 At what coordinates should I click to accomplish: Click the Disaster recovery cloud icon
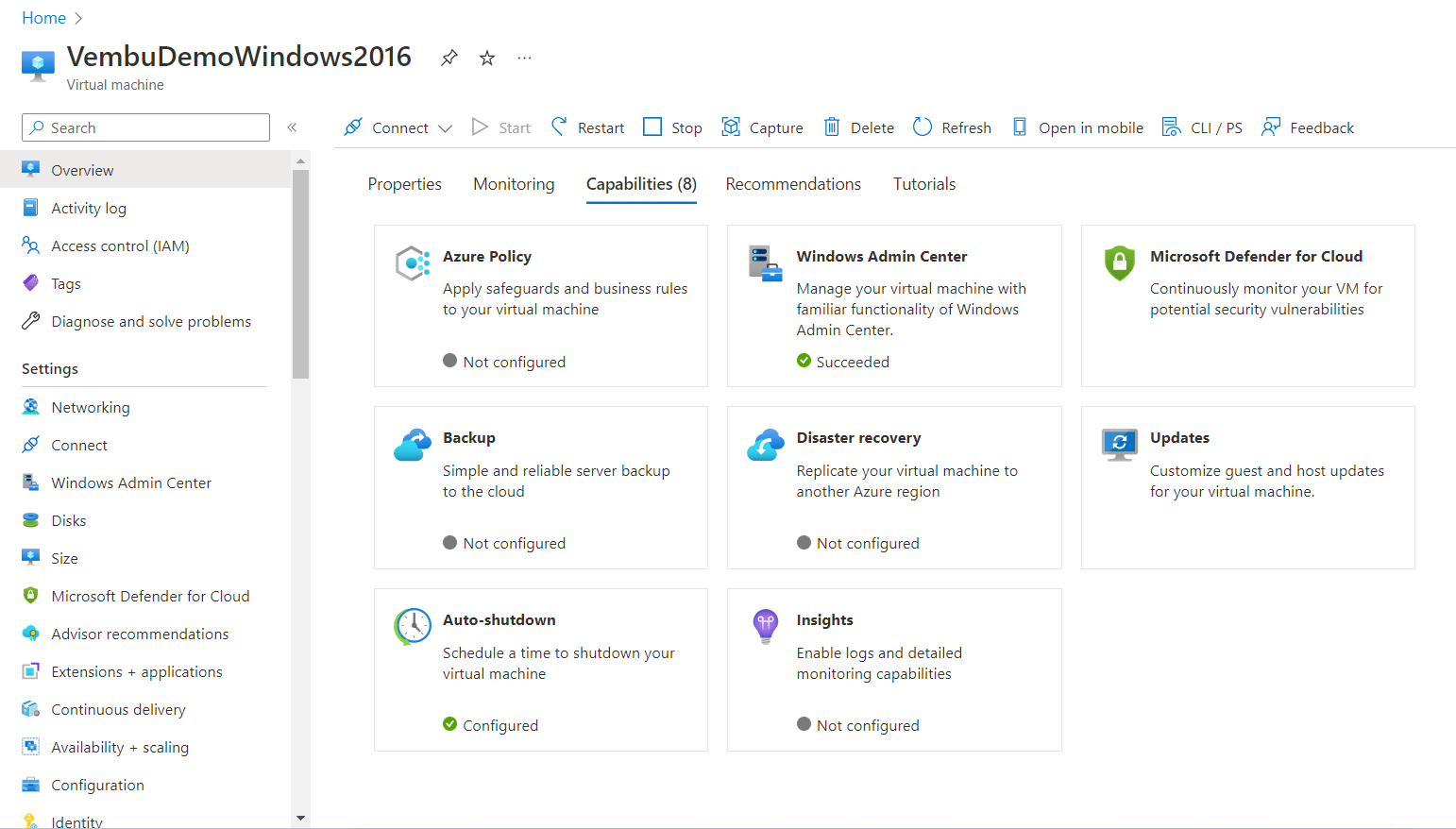point(766,445)
